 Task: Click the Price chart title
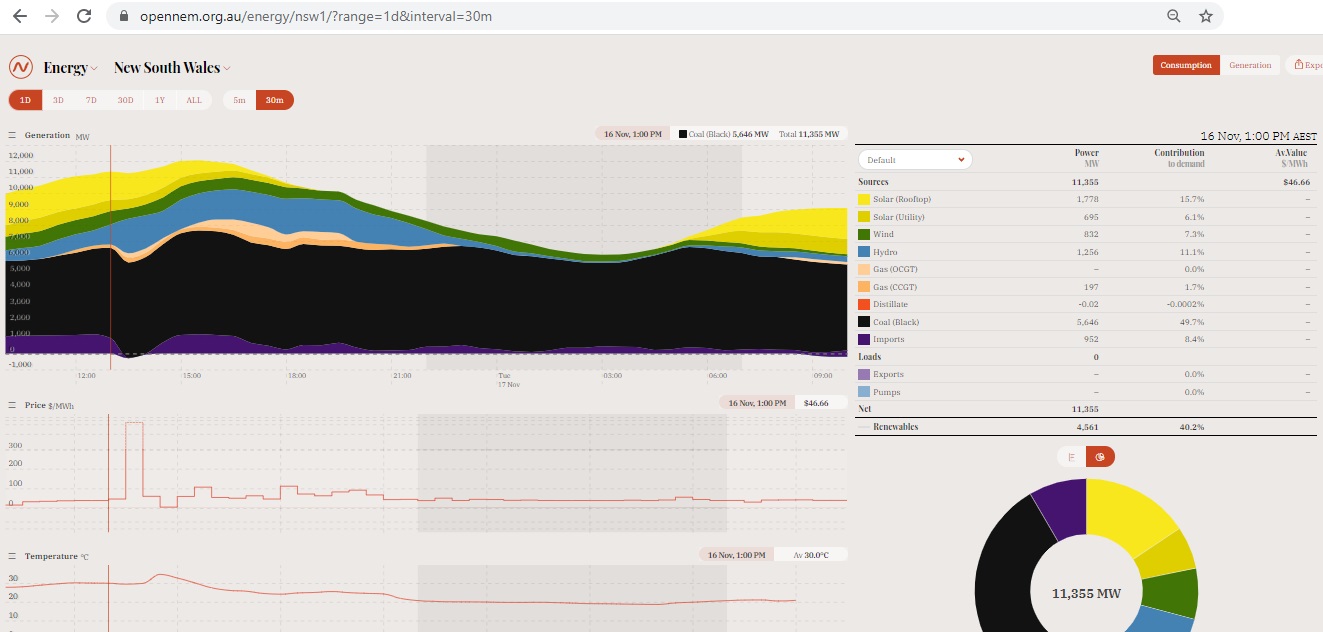click(36, 405)
